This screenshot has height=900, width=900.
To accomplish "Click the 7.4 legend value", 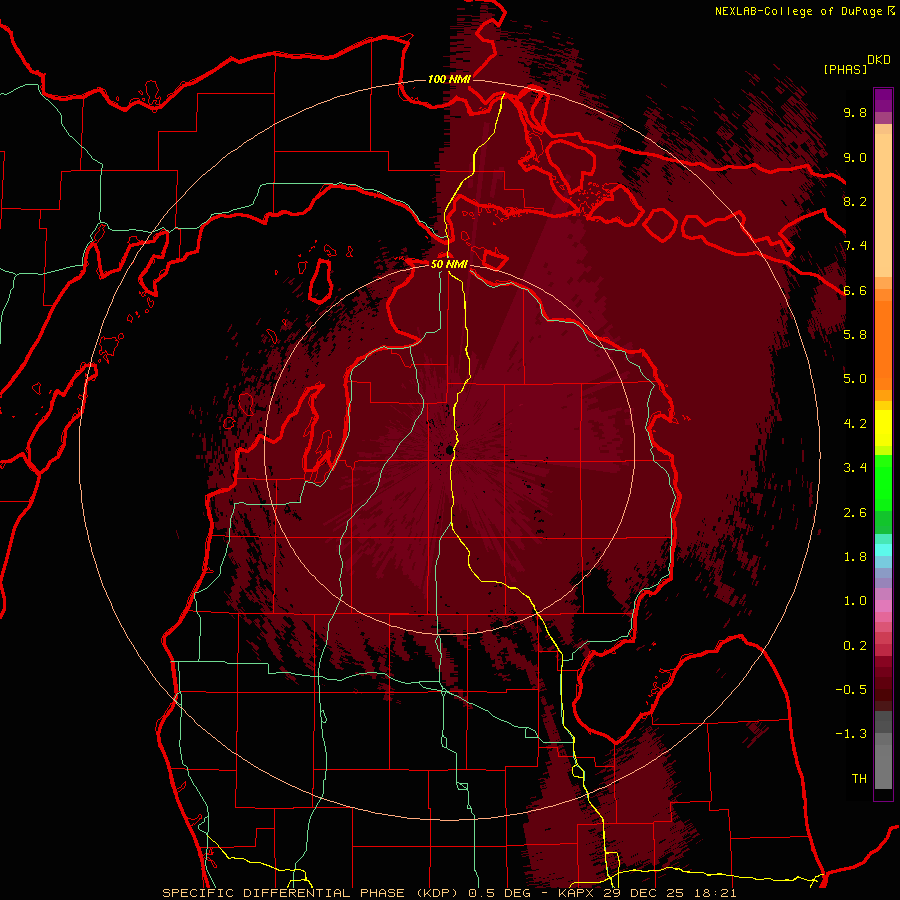I will point(855,246).
